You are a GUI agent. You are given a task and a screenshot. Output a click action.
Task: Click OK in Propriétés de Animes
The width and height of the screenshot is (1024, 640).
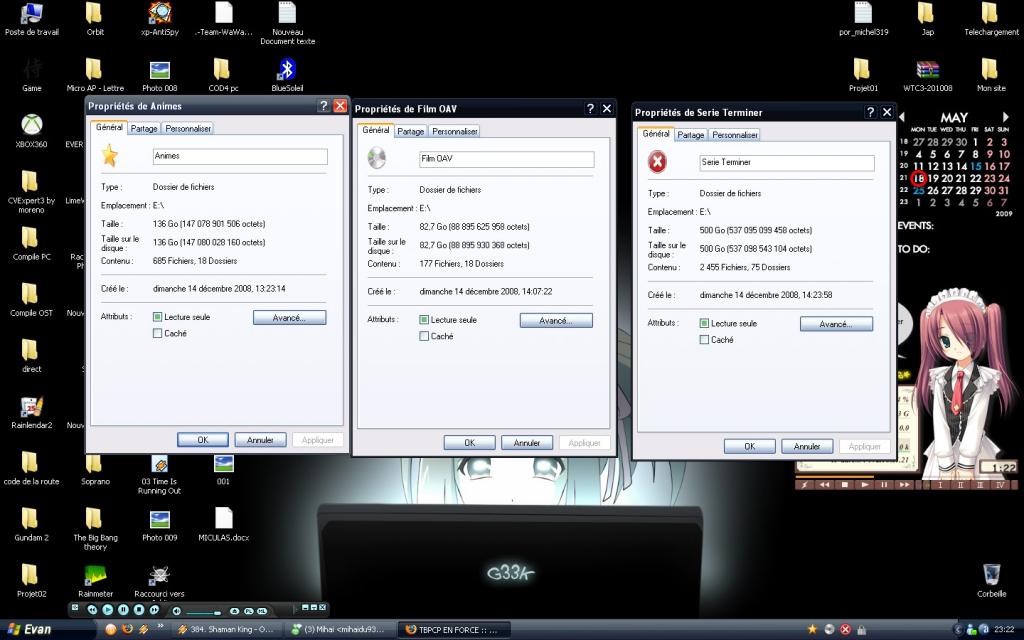[202, 440]
